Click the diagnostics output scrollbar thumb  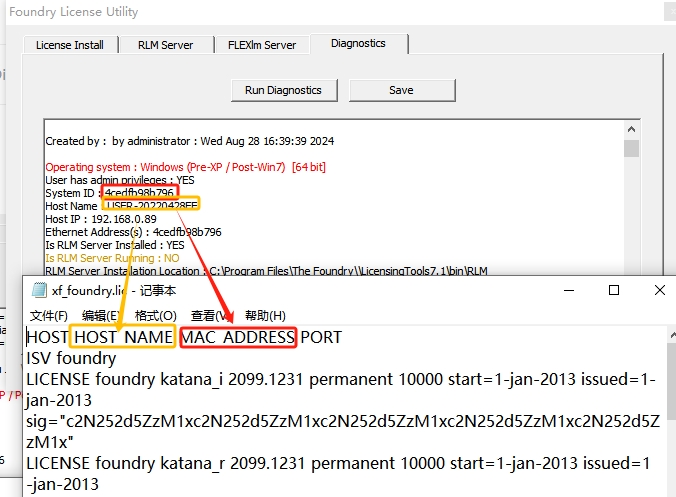click(x=632, y=149)
